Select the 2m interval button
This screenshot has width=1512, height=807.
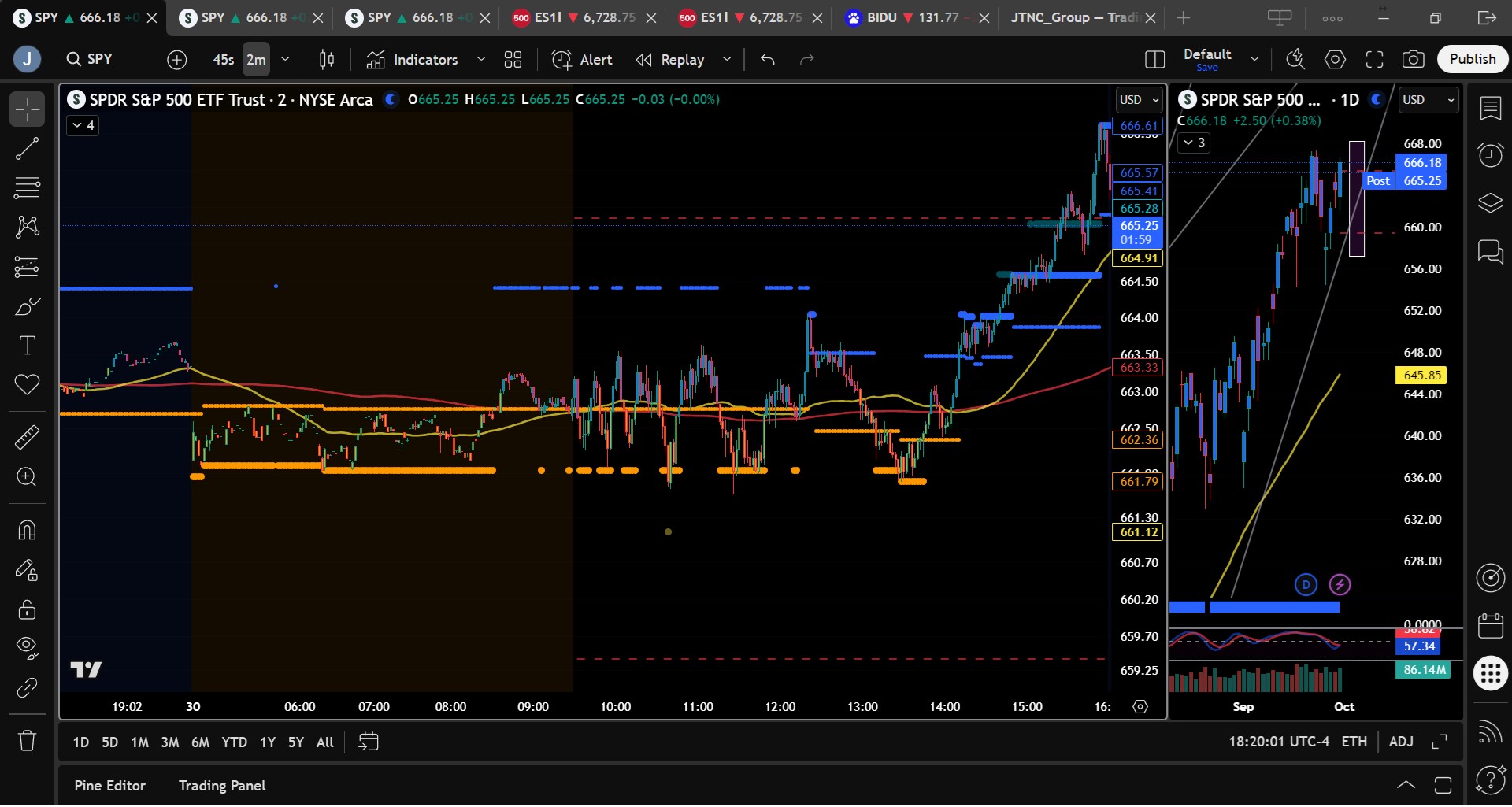click(x=256, y=59)
